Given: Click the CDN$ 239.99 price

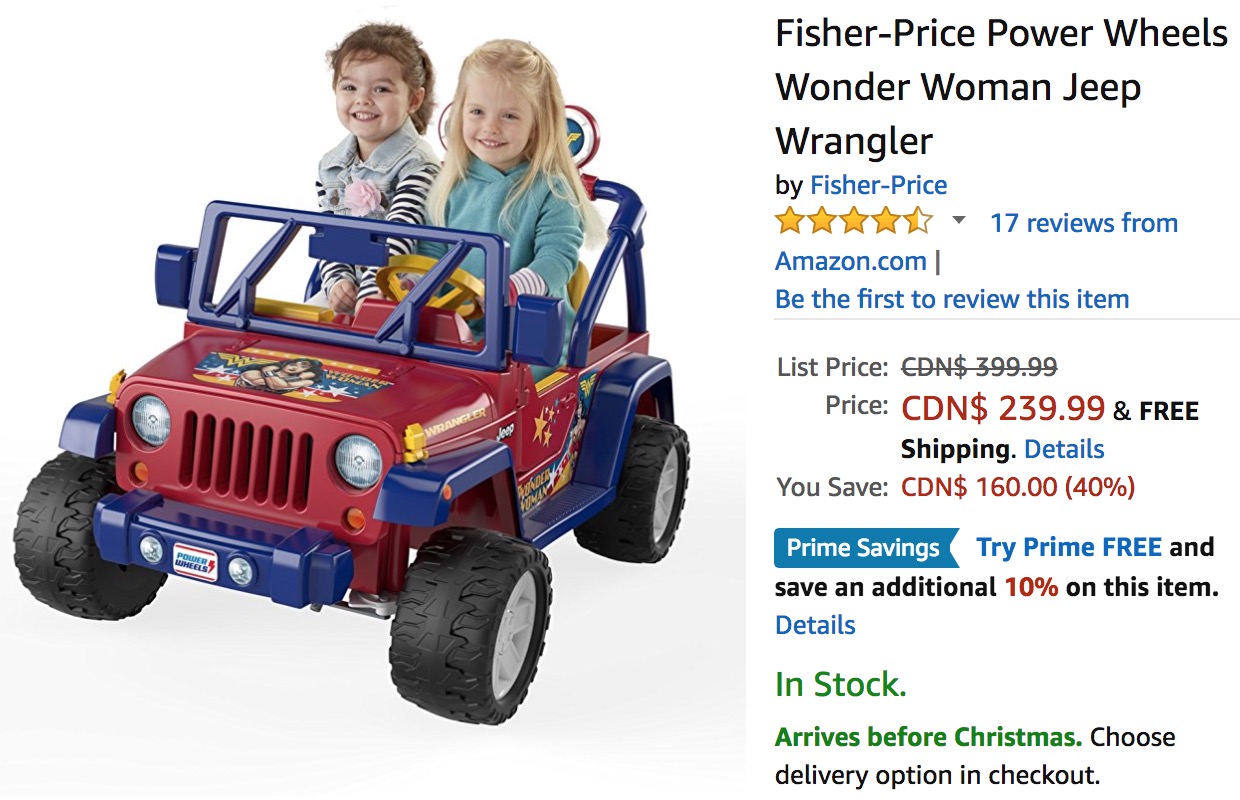Looking at the screenshot, I should [1003, 408].
